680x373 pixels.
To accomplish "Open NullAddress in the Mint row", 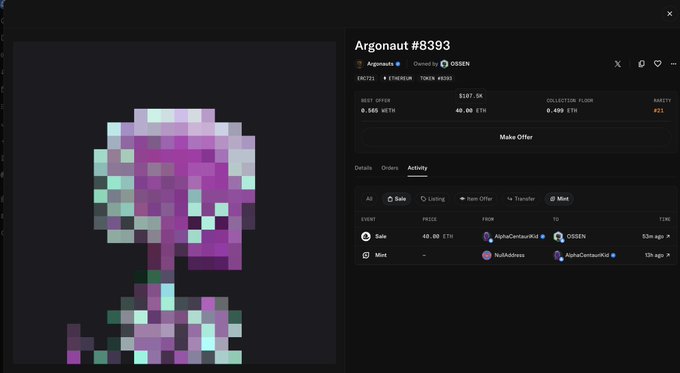I will coord(509,255).
